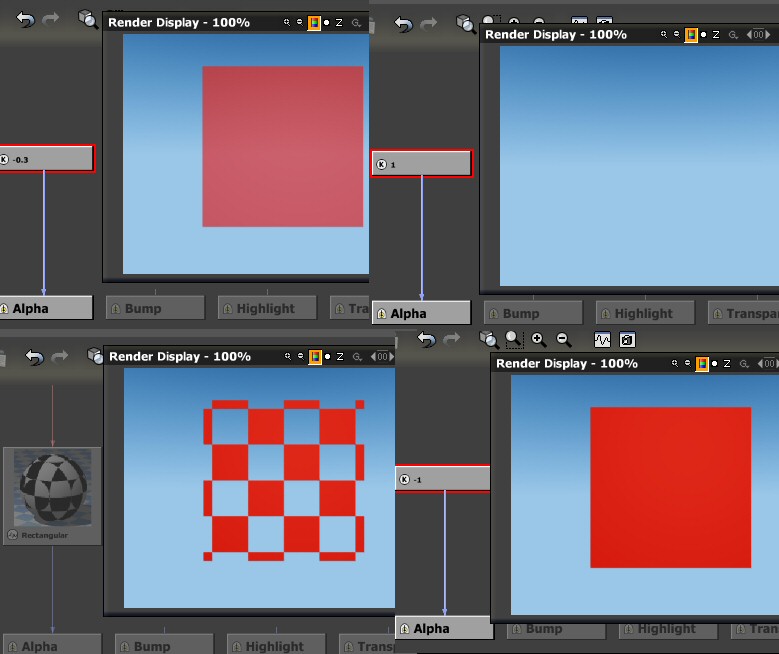Select the constant node with value -1
This screenshot has width=779, height=654.
click(442, 479)
